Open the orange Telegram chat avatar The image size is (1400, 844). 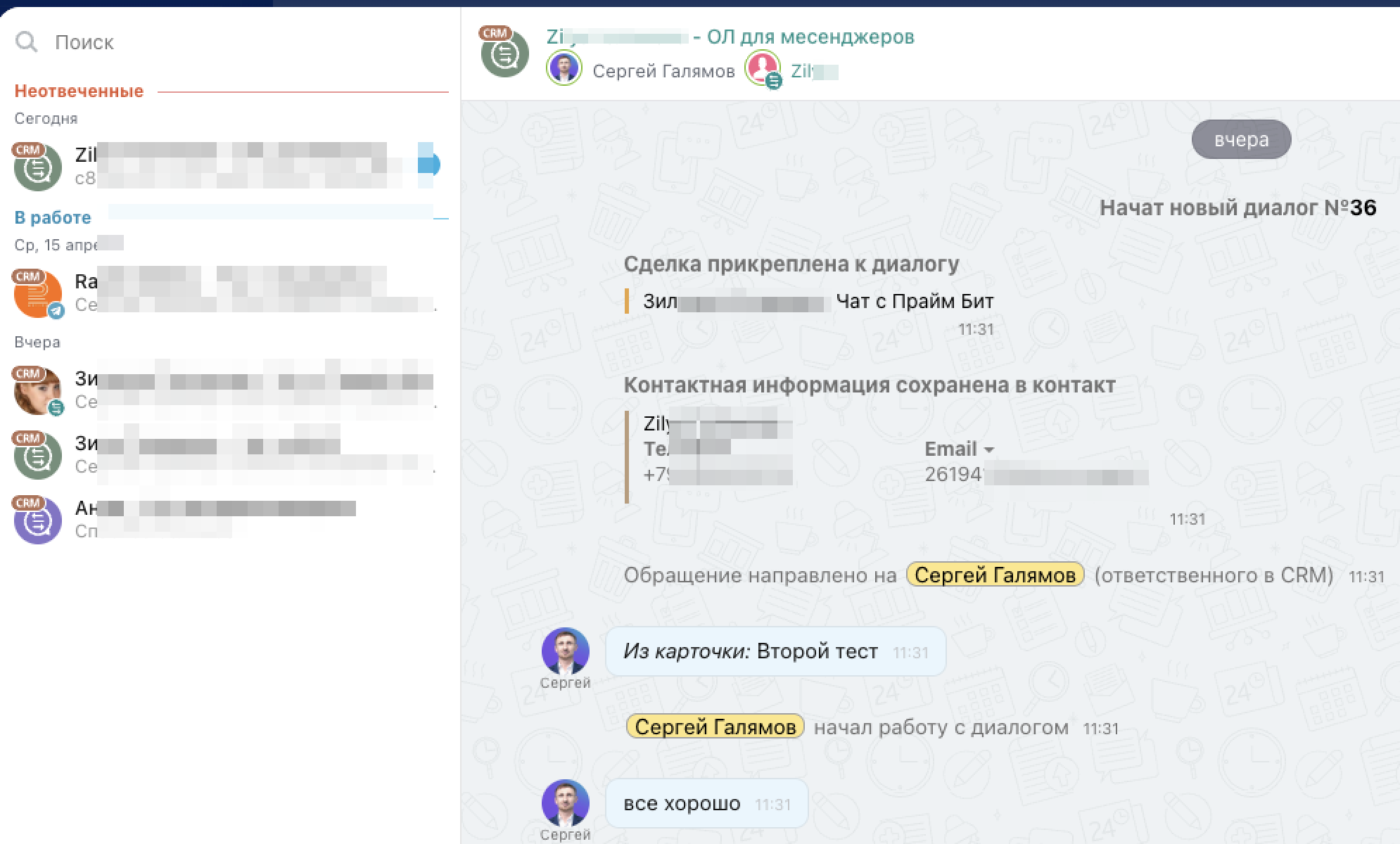(x=38, y=293)
